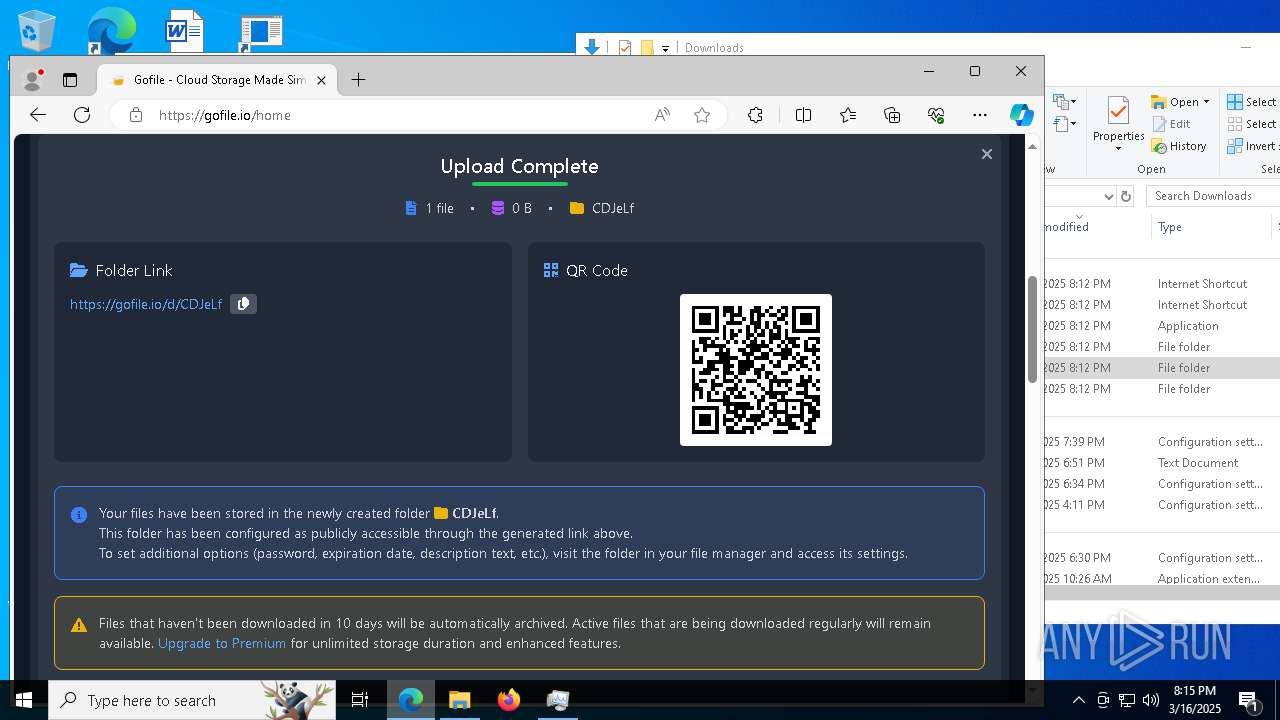
Task: Click the Upgrade to Premium link
Action: pyautogui.click(x=222, y=643)
